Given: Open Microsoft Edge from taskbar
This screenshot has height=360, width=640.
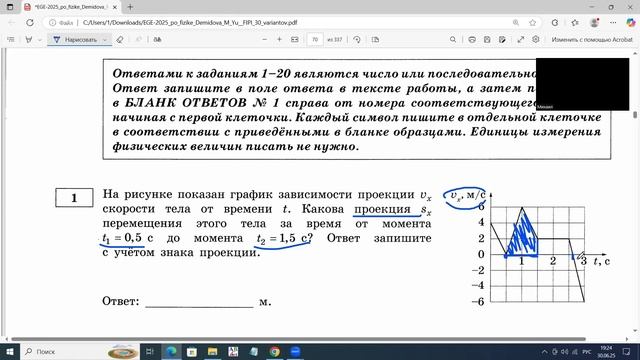Looking at the screenshot, I should 171,351.
